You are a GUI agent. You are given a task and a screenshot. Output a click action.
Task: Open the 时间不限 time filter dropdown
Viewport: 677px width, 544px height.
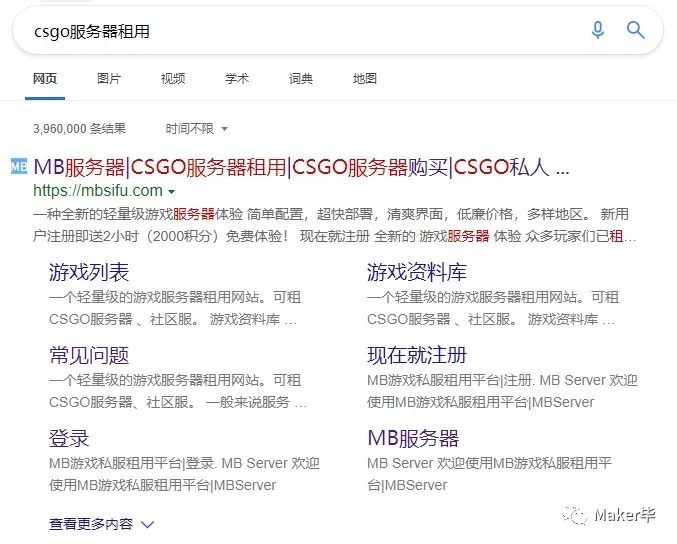click(196, 129)
